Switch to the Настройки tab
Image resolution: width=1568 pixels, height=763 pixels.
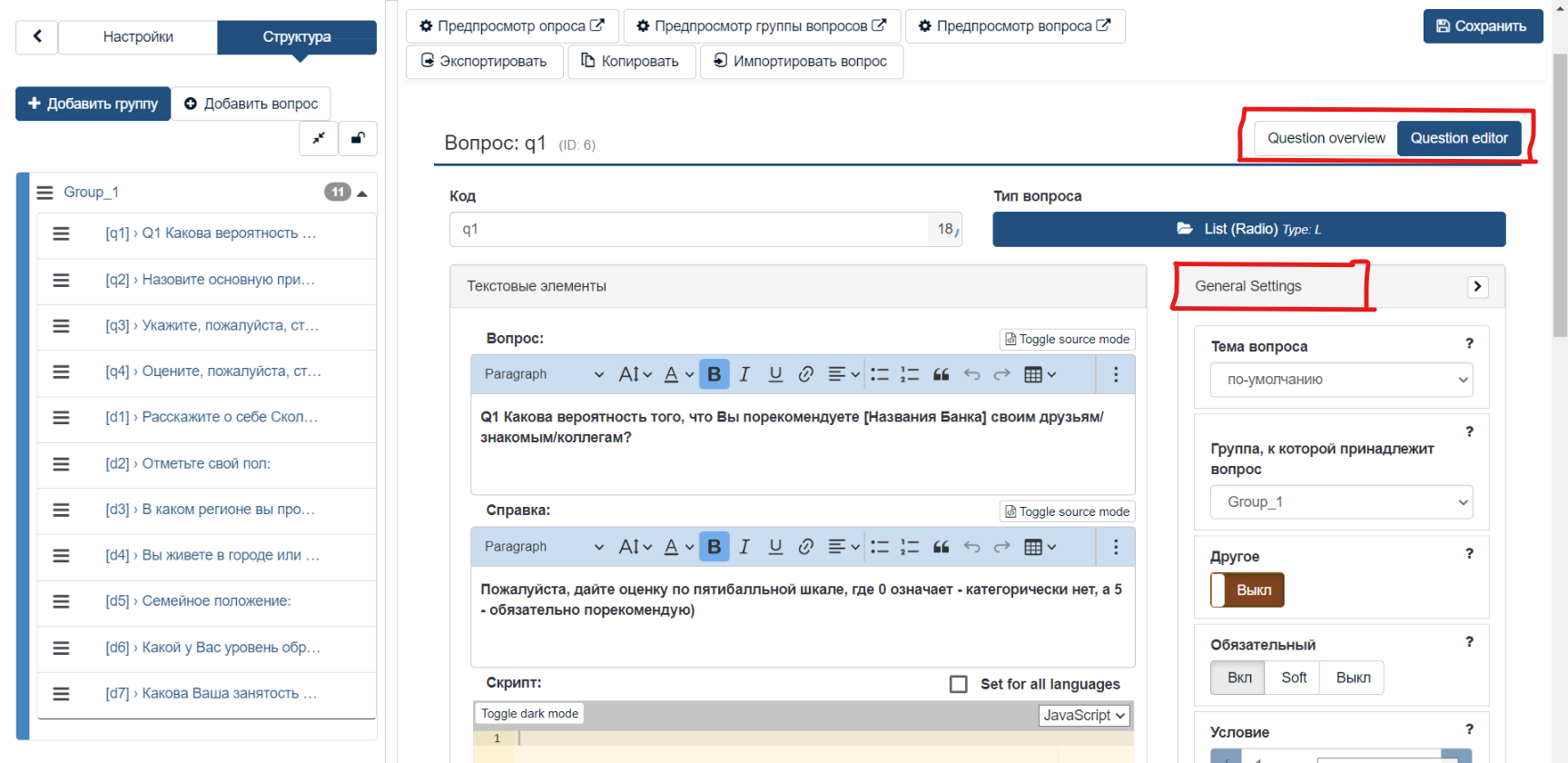click(138, 37)
